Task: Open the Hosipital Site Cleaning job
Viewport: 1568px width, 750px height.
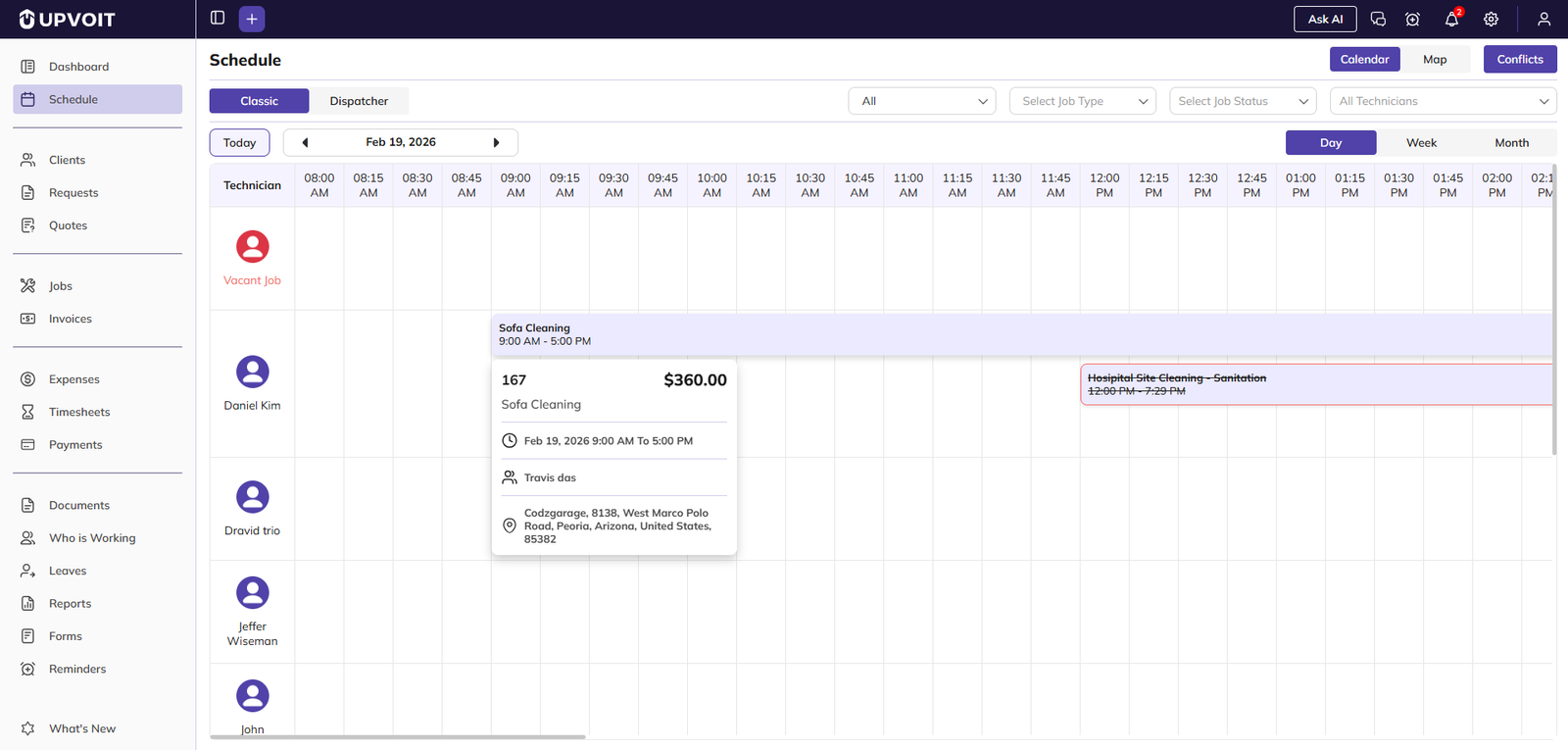Action: pyautogui.click(x=1316, y=384)
